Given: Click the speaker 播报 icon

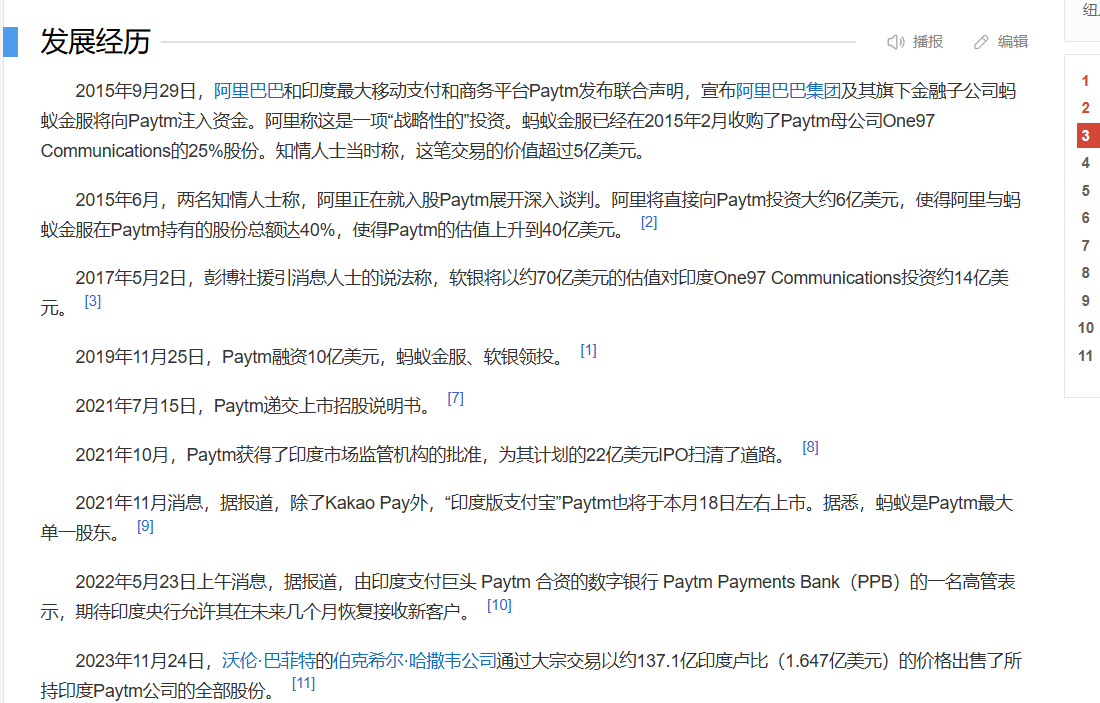Looking at the screenshot, I should (x=895, y=42).
